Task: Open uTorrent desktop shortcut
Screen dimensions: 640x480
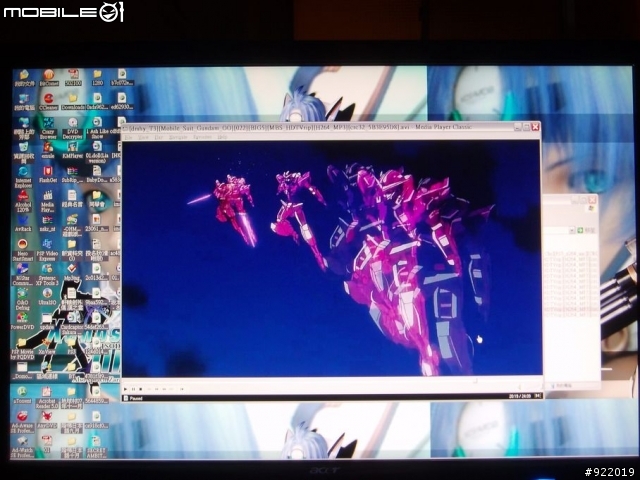Action: (x=22, y=395)
